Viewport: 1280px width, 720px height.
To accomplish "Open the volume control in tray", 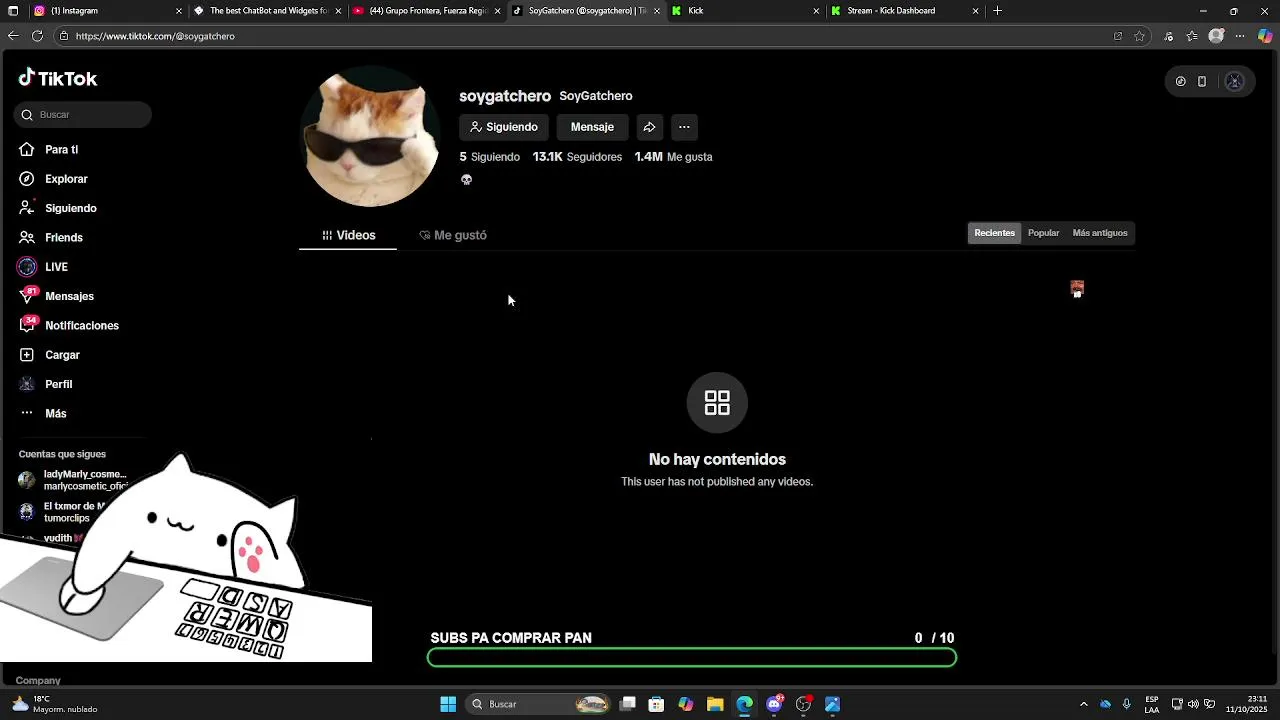I will (x=1193, y=704).
